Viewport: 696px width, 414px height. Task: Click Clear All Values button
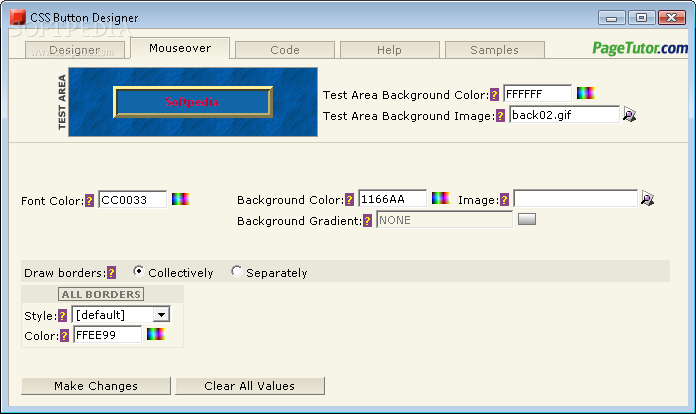250,386
